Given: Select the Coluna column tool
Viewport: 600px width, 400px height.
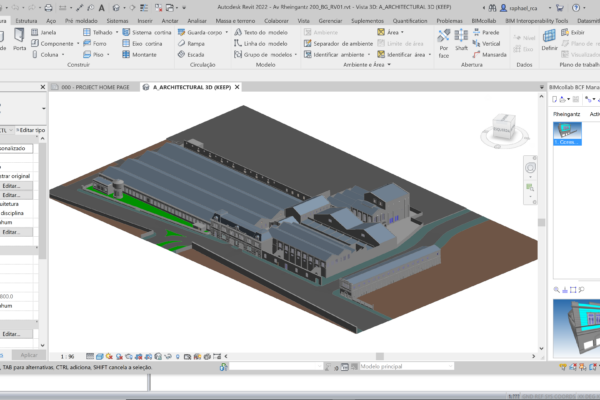Looking at the screenshot, I should point(45,55).
